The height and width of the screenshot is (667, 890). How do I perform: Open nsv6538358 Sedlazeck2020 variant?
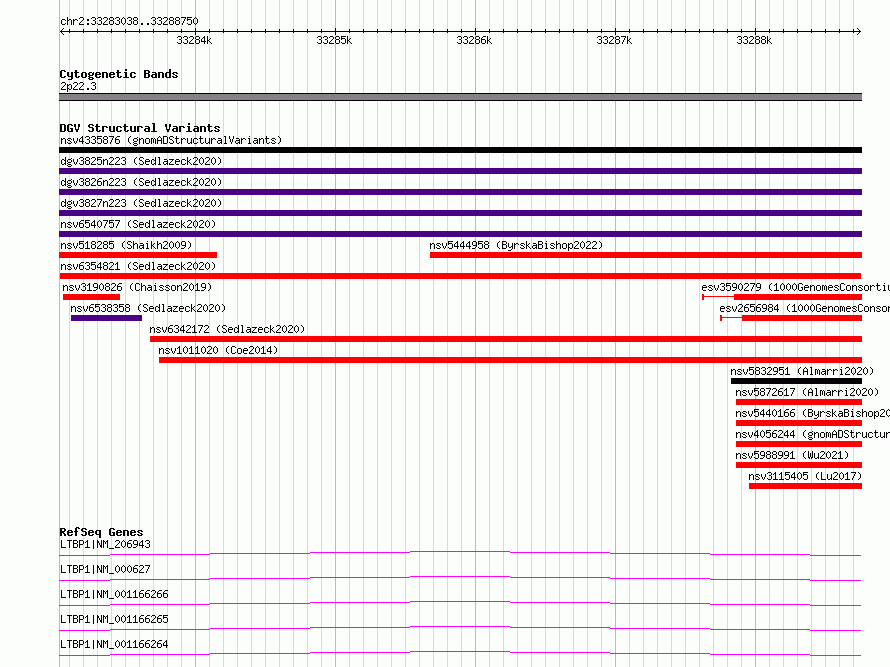coord(148,308)
